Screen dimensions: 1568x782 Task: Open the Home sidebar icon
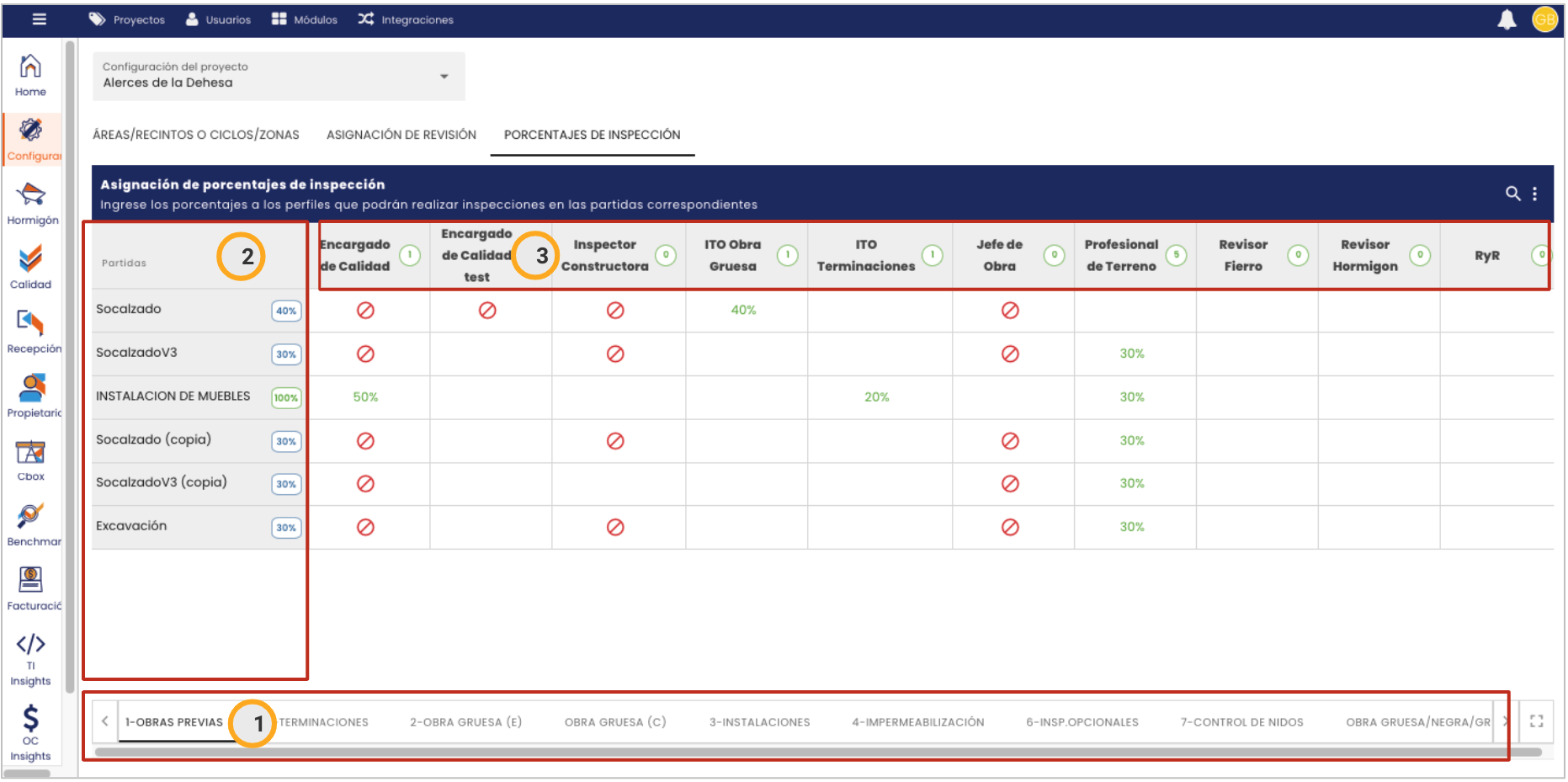(30, 75)
